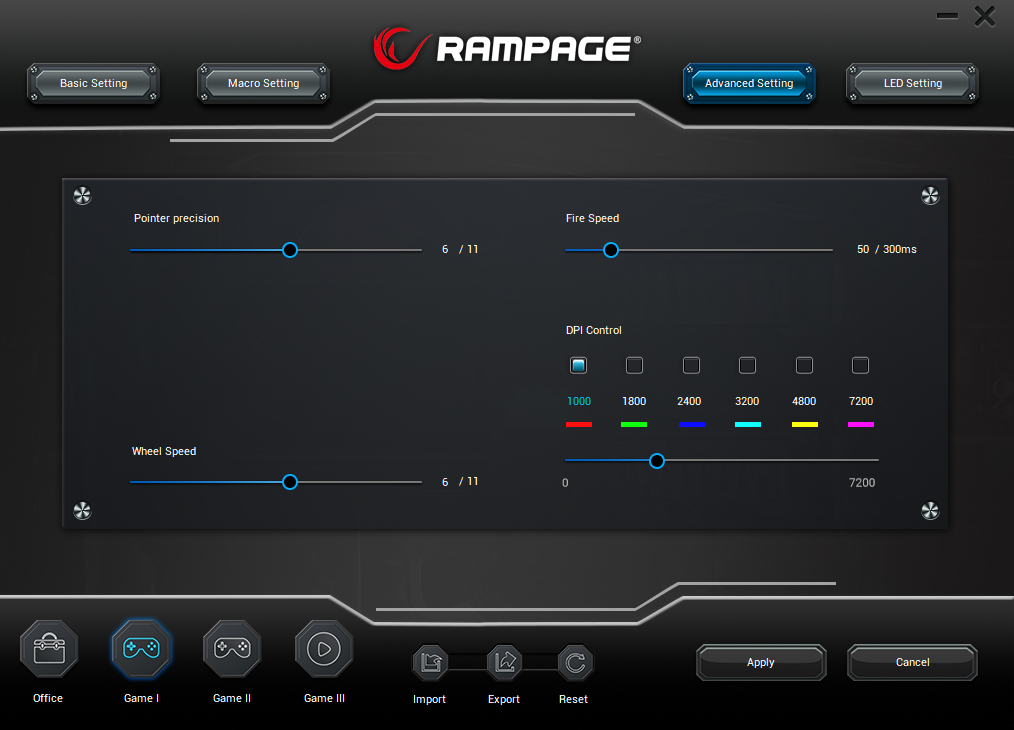
Task: Click the Reset circular arrow icon
Action: pyautogui.click(x=575, y=663)
